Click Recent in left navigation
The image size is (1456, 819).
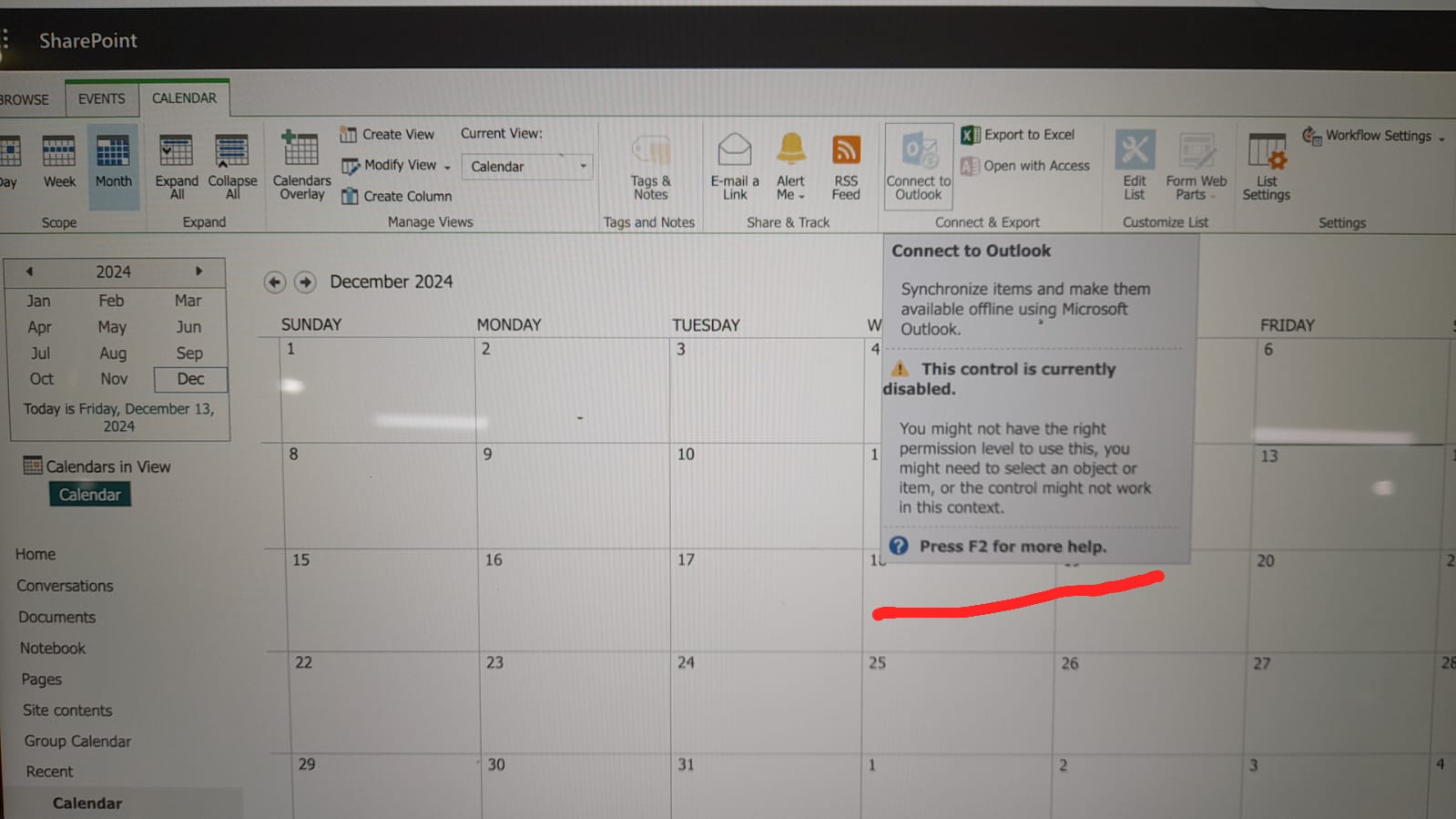[49, 772]
